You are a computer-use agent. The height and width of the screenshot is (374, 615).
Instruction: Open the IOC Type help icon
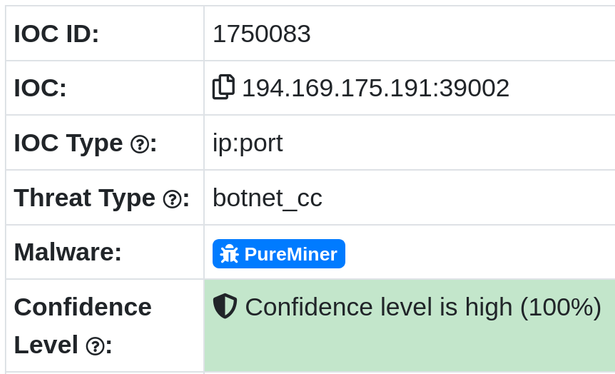click(x=140, y=144)
